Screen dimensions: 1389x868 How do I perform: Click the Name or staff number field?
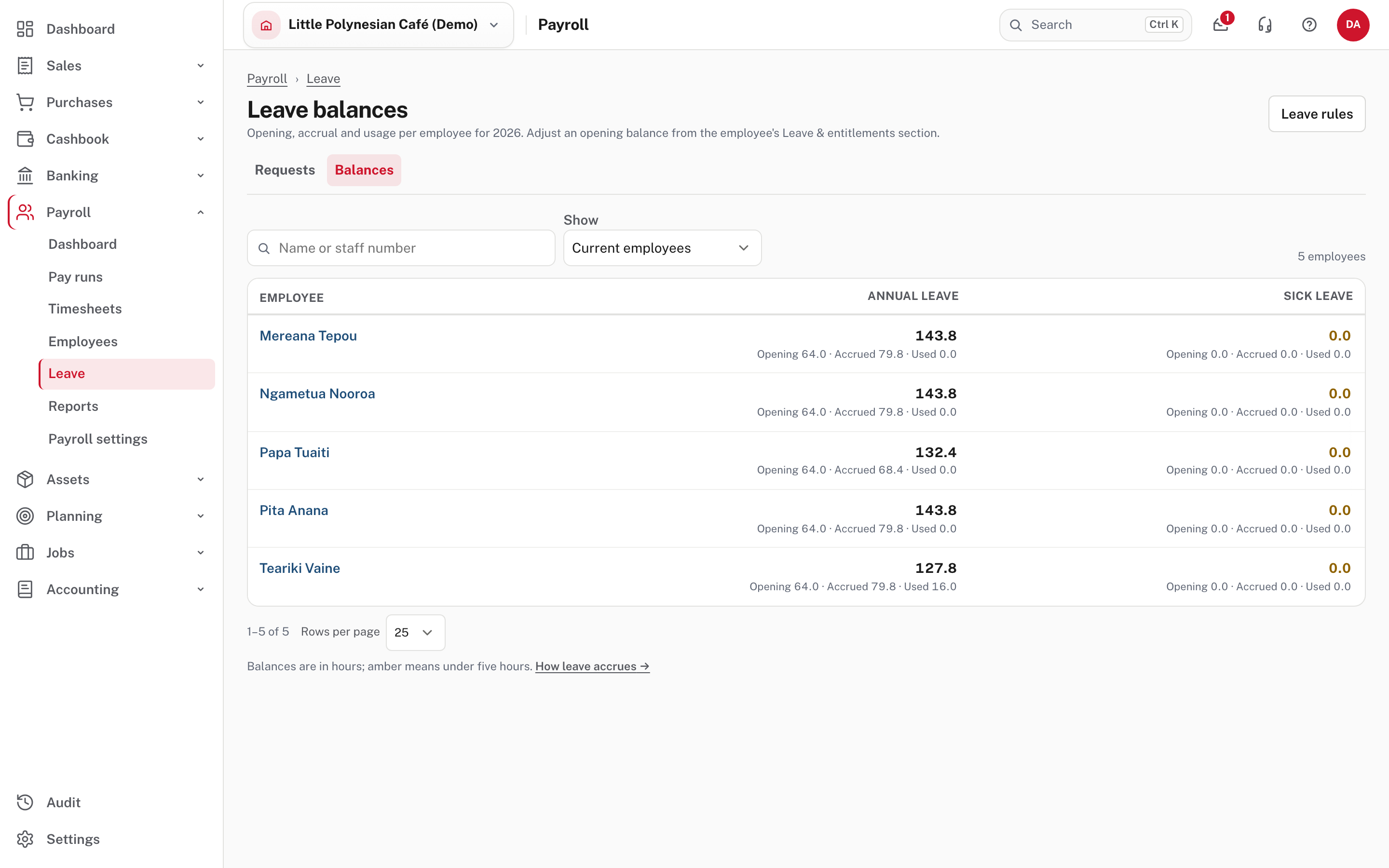401,248
